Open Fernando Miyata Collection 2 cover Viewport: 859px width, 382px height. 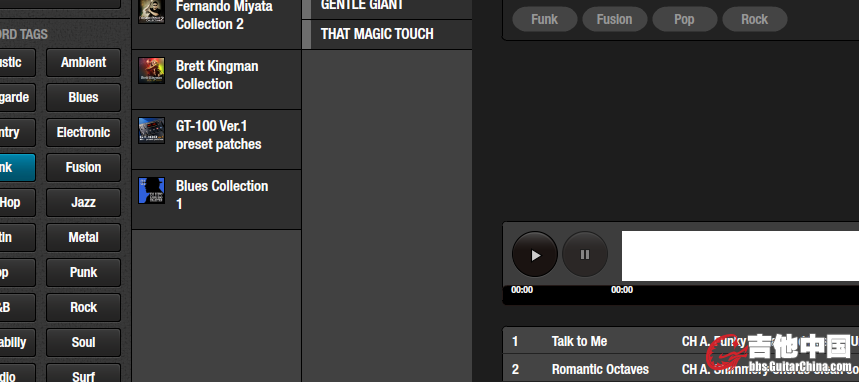(151, 11)
